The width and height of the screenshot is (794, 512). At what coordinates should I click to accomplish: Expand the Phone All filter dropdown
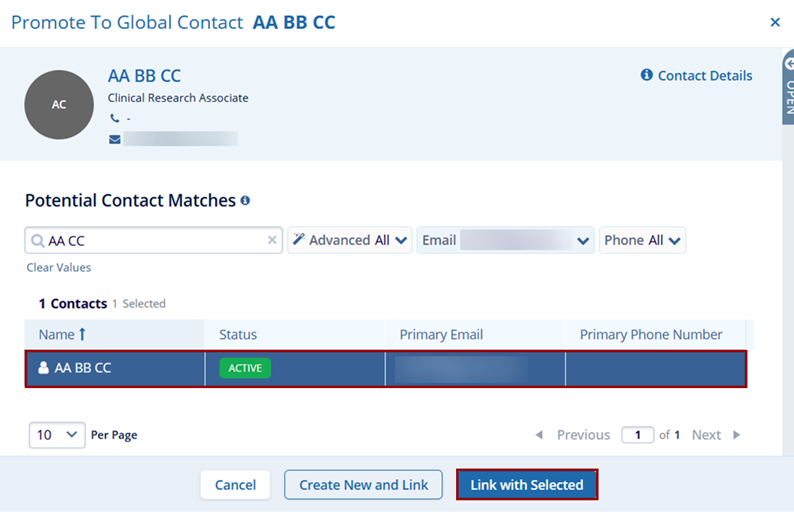643,240
